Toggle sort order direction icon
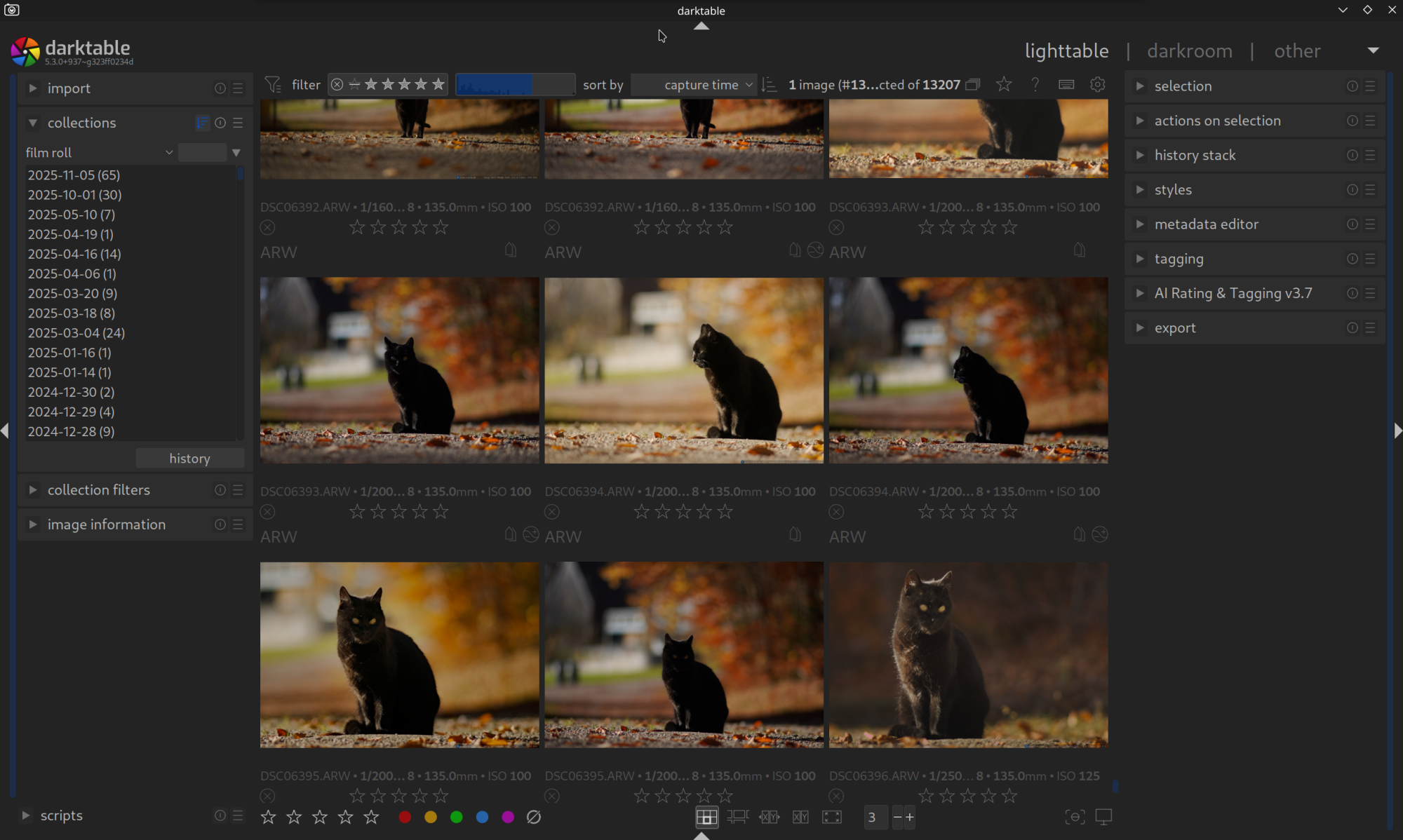 click(x=770, y=85)
